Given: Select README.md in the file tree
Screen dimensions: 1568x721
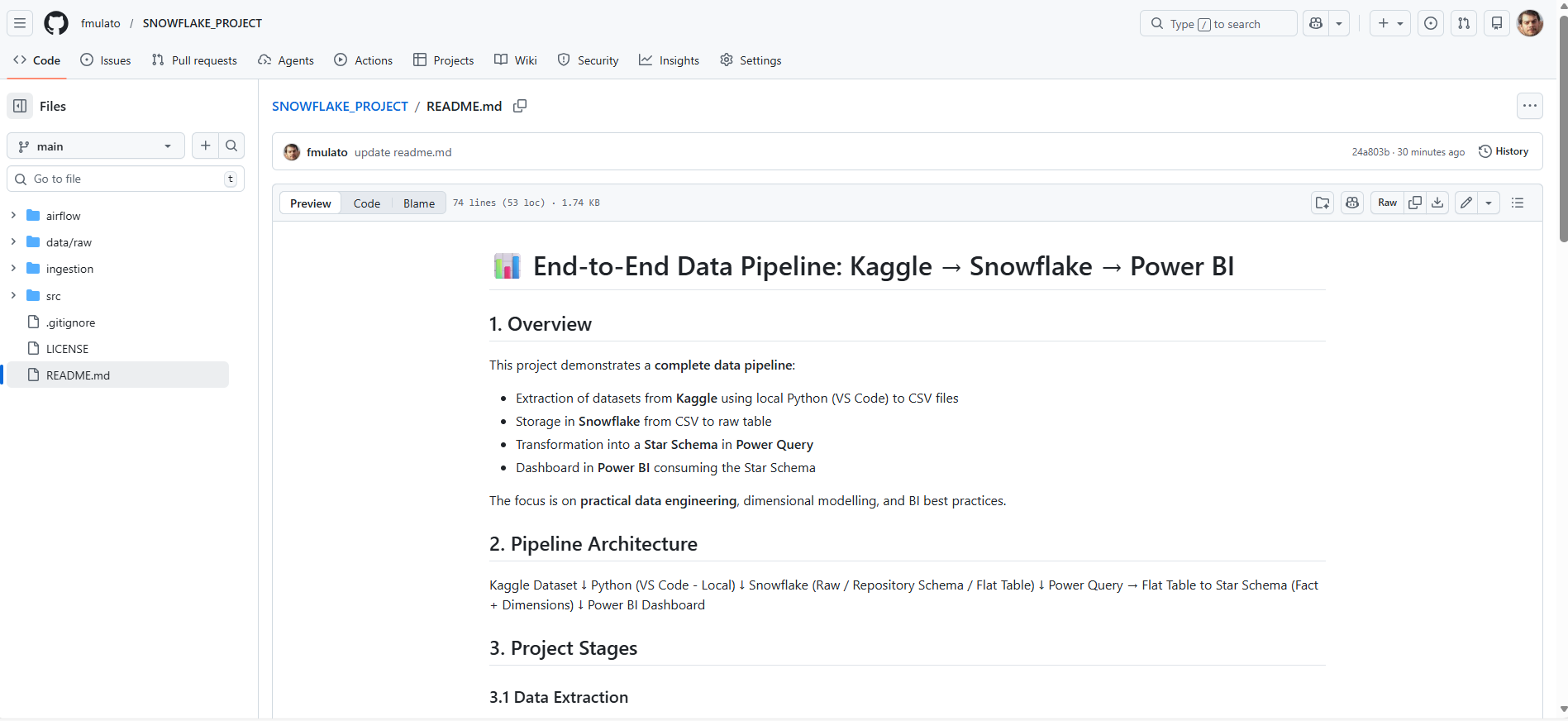Looking at the screenshot, I should click(118, 375).
